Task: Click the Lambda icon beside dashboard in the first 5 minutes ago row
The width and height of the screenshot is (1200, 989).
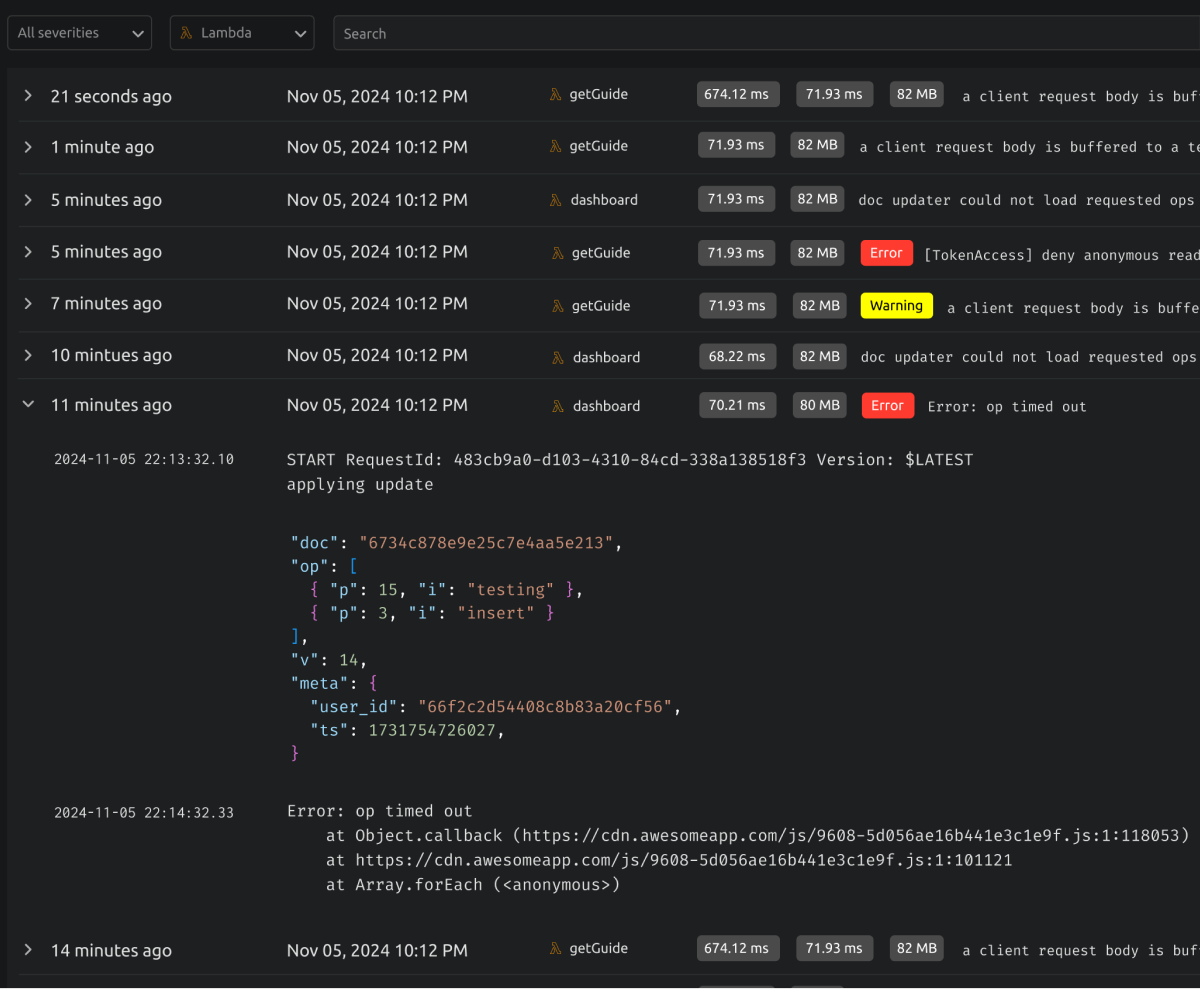Action: (x=556, y=200)
